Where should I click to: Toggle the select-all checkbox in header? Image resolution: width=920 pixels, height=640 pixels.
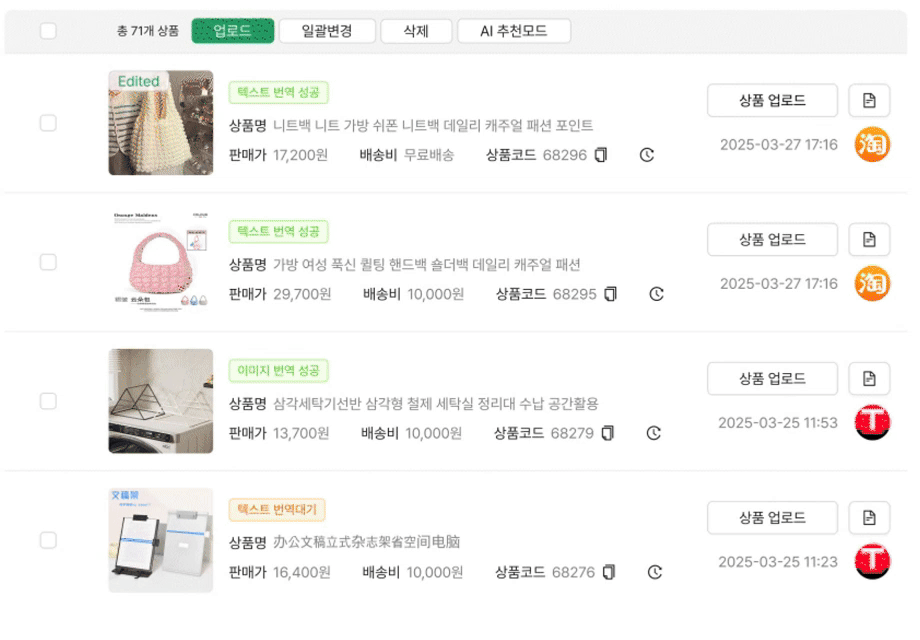pos(48,31)
